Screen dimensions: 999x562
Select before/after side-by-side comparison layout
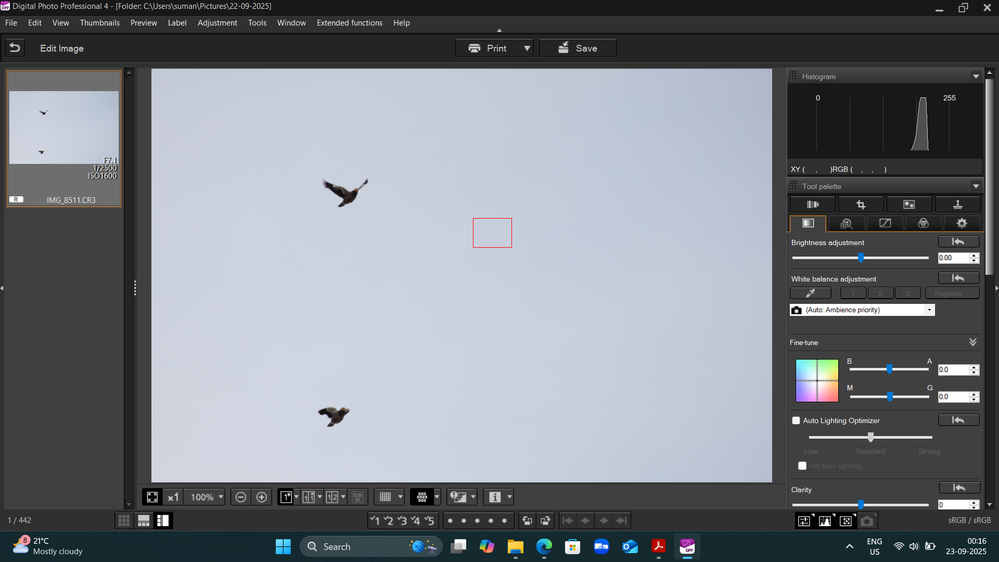(x=309, y=497)
